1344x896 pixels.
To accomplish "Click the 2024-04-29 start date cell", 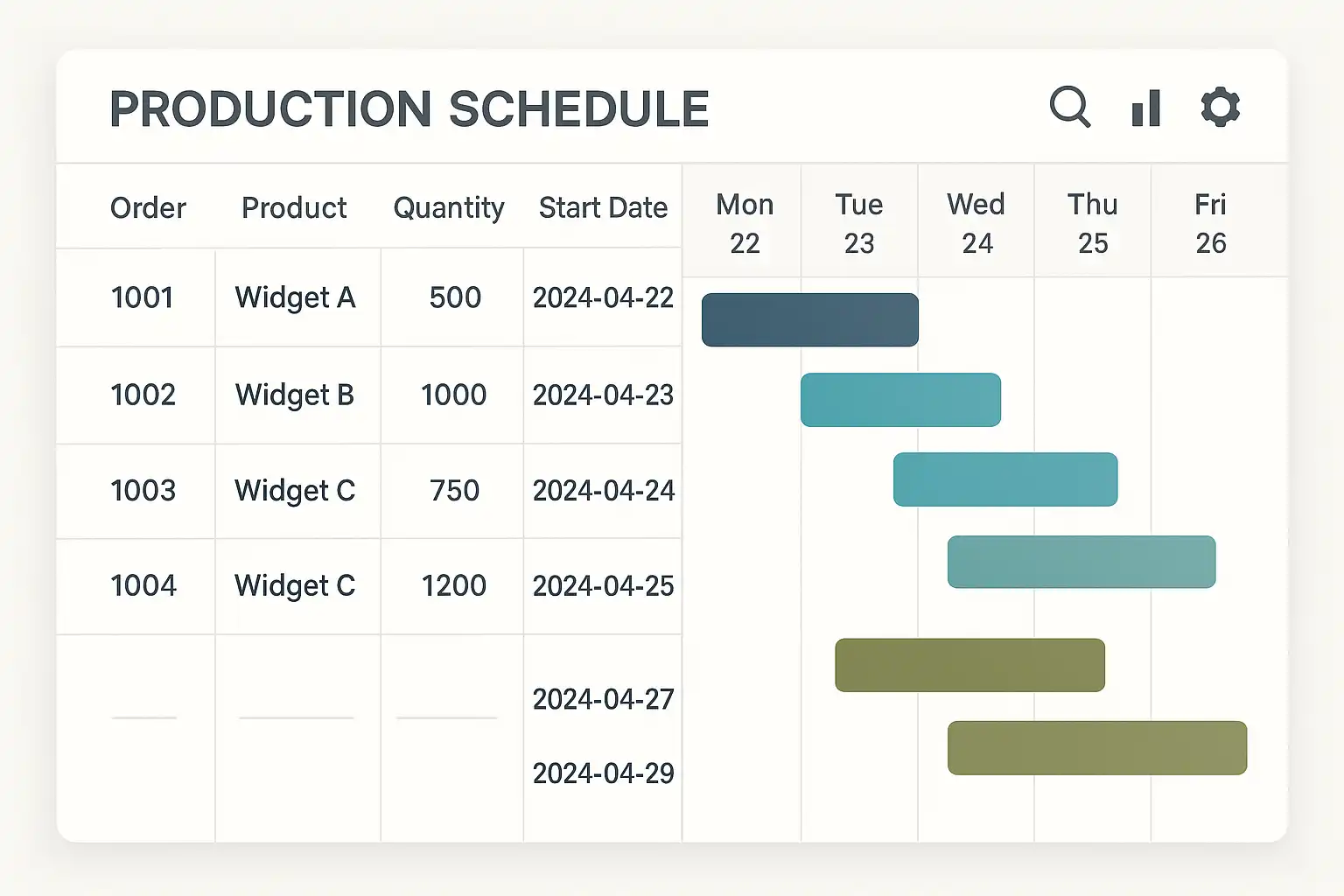I will [603, 773].
